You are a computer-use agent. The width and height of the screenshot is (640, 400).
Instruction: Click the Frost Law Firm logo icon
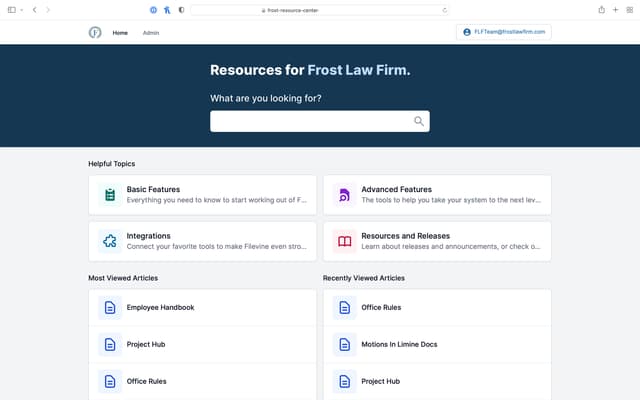(95, 32)
